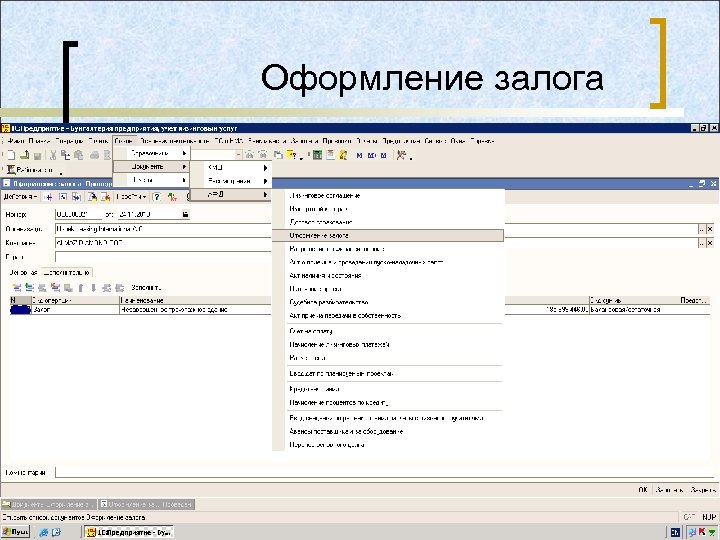
Task: Click the Пуск start button
Action: pyautogui.click(x=16, y=532)
